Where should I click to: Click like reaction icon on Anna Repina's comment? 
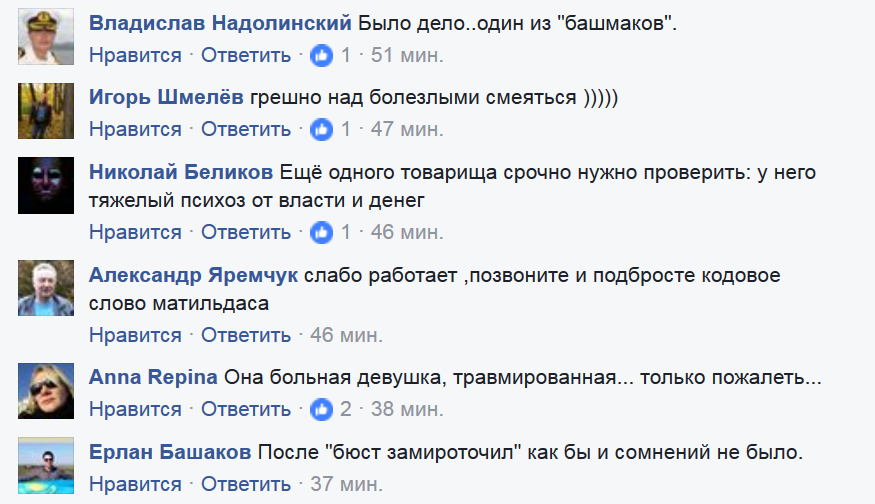(321, 409)
